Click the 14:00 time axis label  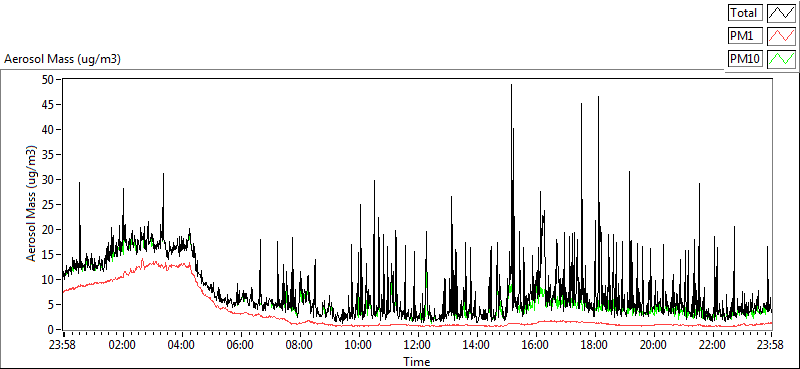[477, 344]
